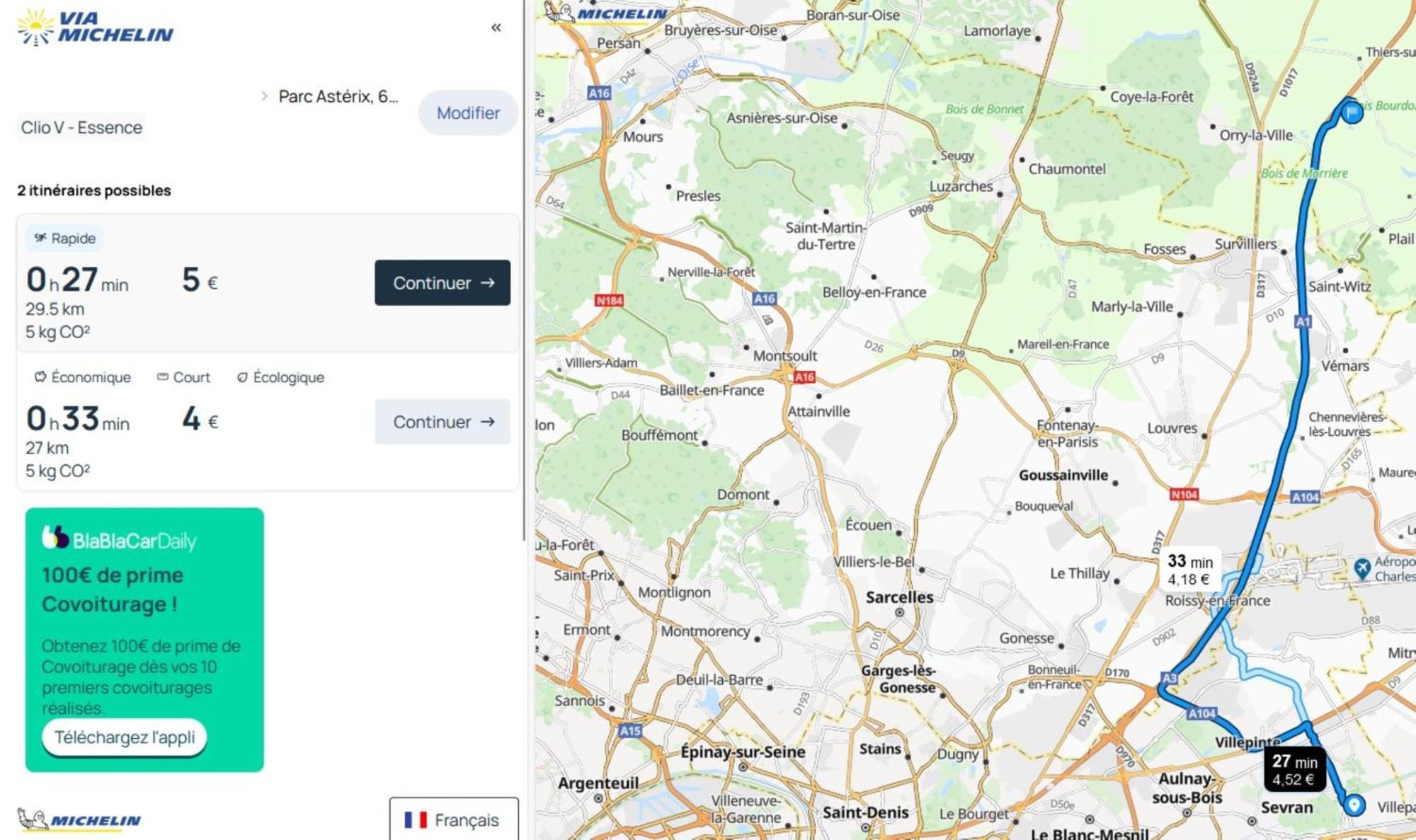Viewport: 1416px width, 840px height.
Task: Click the origin pin marker near Sevran
Action: pos(1354,805)
